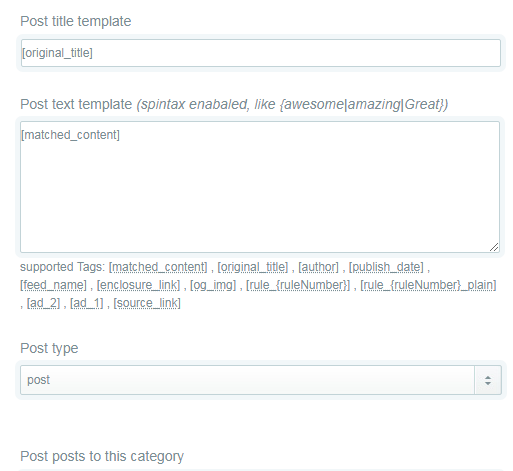Click the Post title template label
513x471 pixels.
[76, 21]
